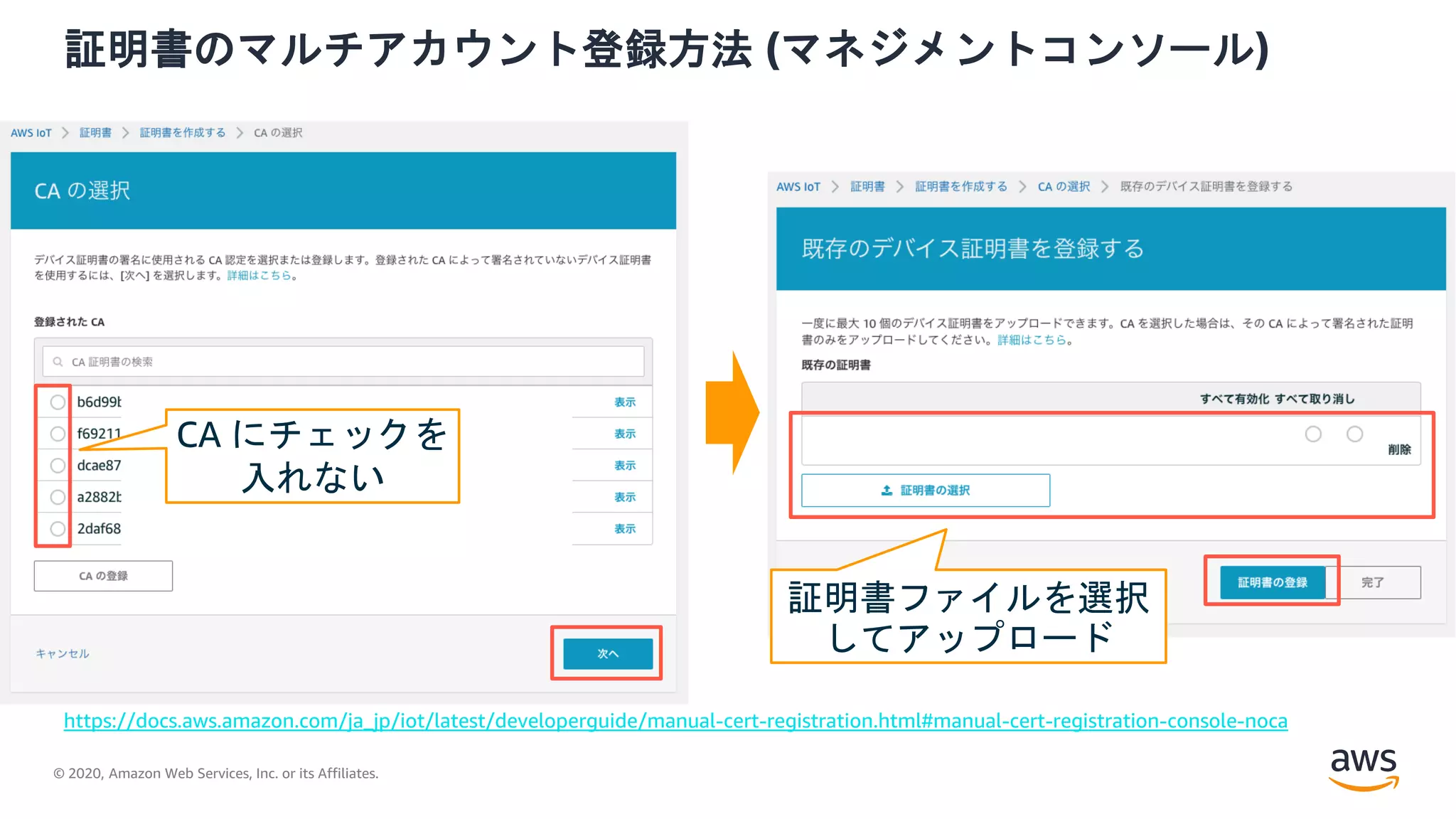
Task: Click the 次へ button
Action: coord(608,653)
